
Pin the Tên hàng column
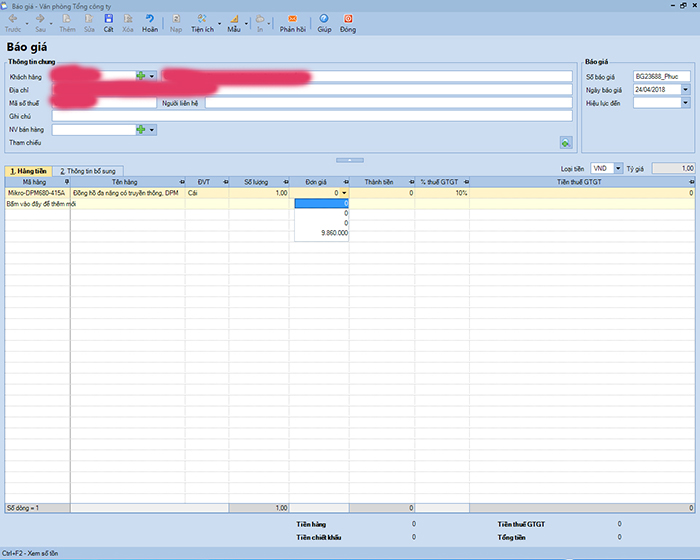pyautogui.click(x=182, y=182)
